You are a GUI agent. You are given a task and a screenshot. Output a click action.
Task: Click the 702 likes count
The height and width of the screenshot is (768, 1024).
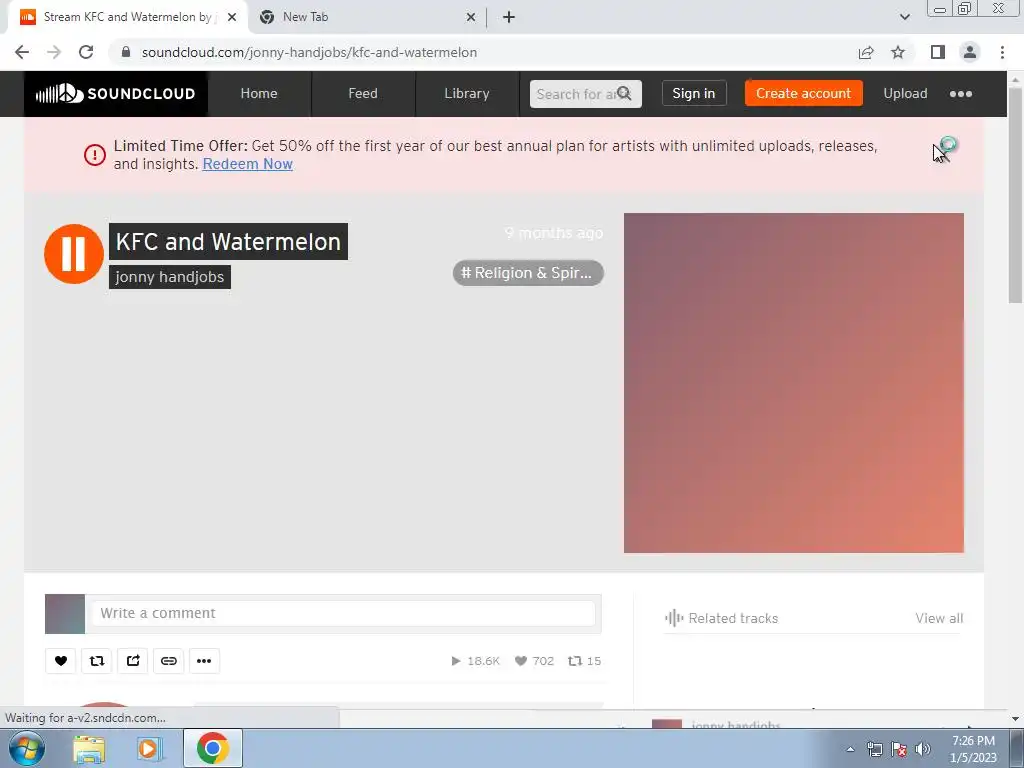(534, 661)
